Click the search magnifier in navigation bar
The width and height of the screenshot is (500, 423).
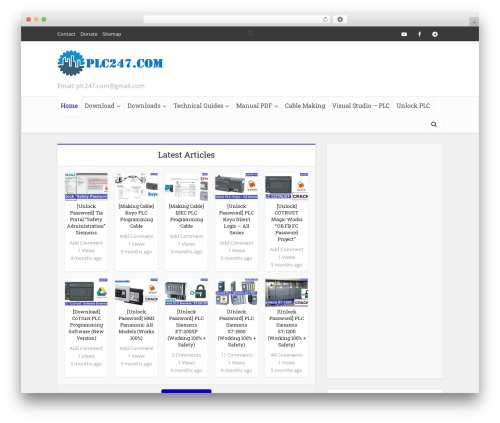434,124
